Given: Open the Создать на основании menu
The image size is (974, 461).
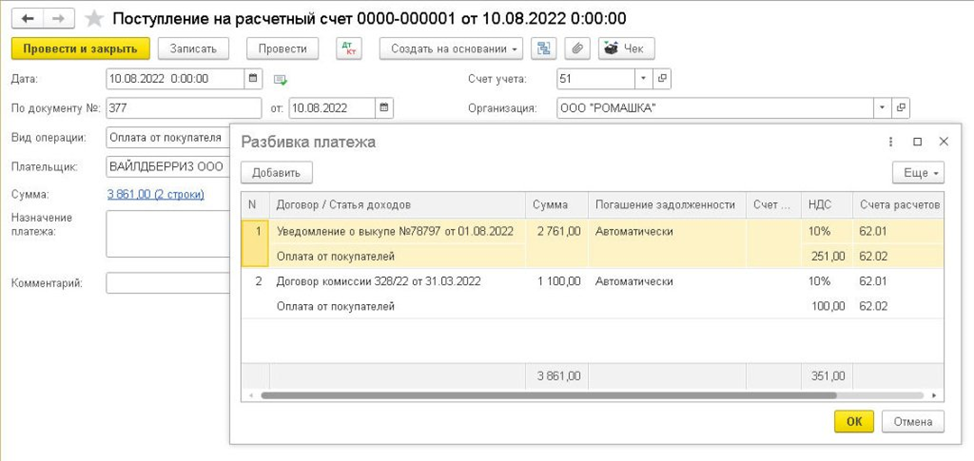Looking at the screenshot, I should (x=455, y=48).
